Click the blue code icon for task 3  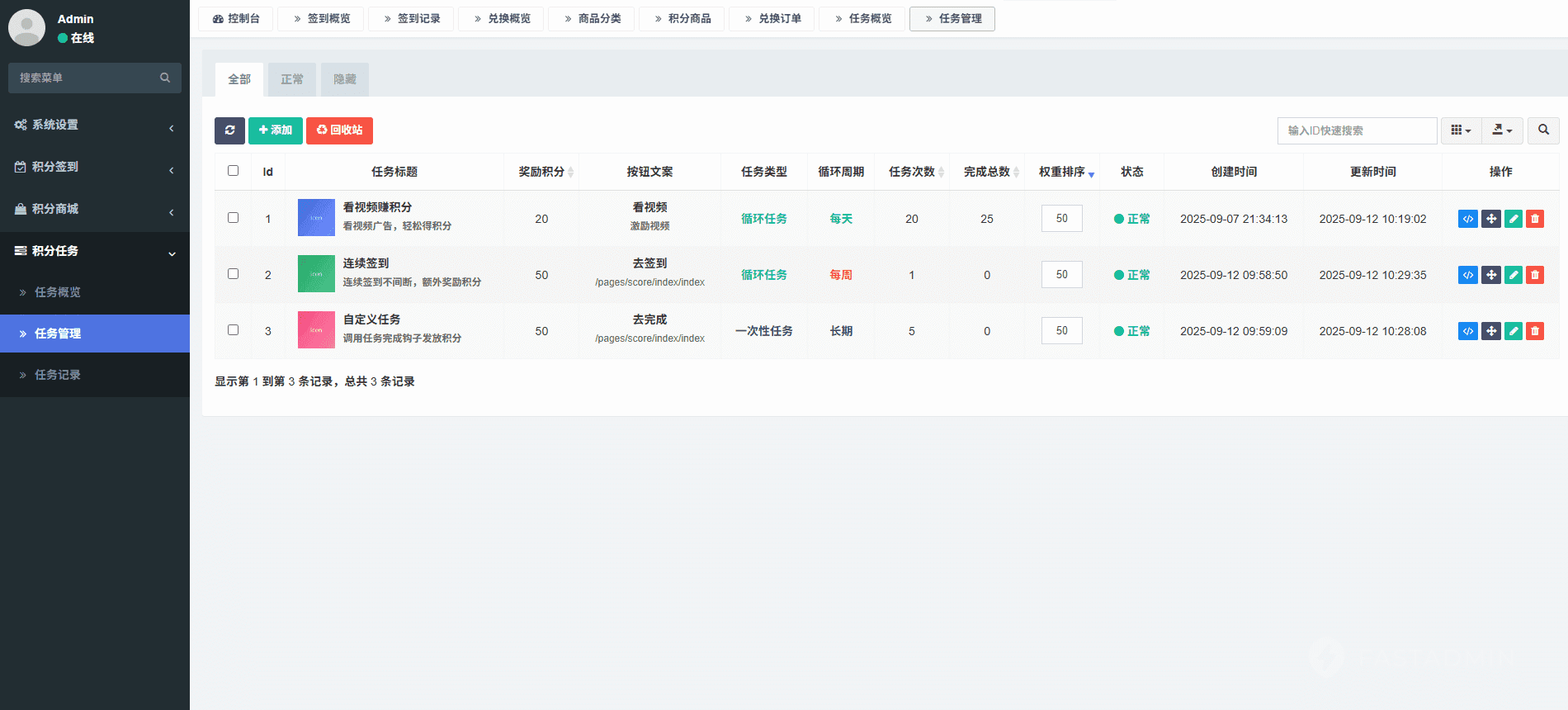[x=1467, y=331]
